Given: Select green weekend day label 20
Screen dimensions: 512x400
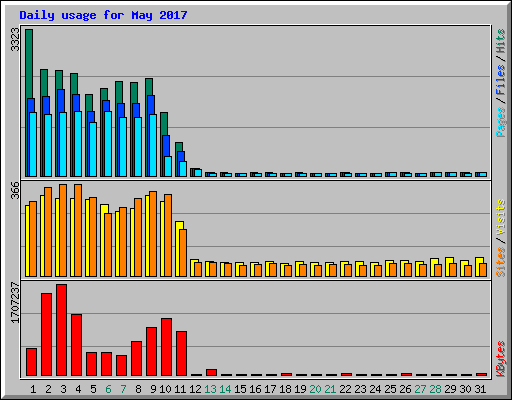Looking at the screenshot, I should click(x=315, y=389).
